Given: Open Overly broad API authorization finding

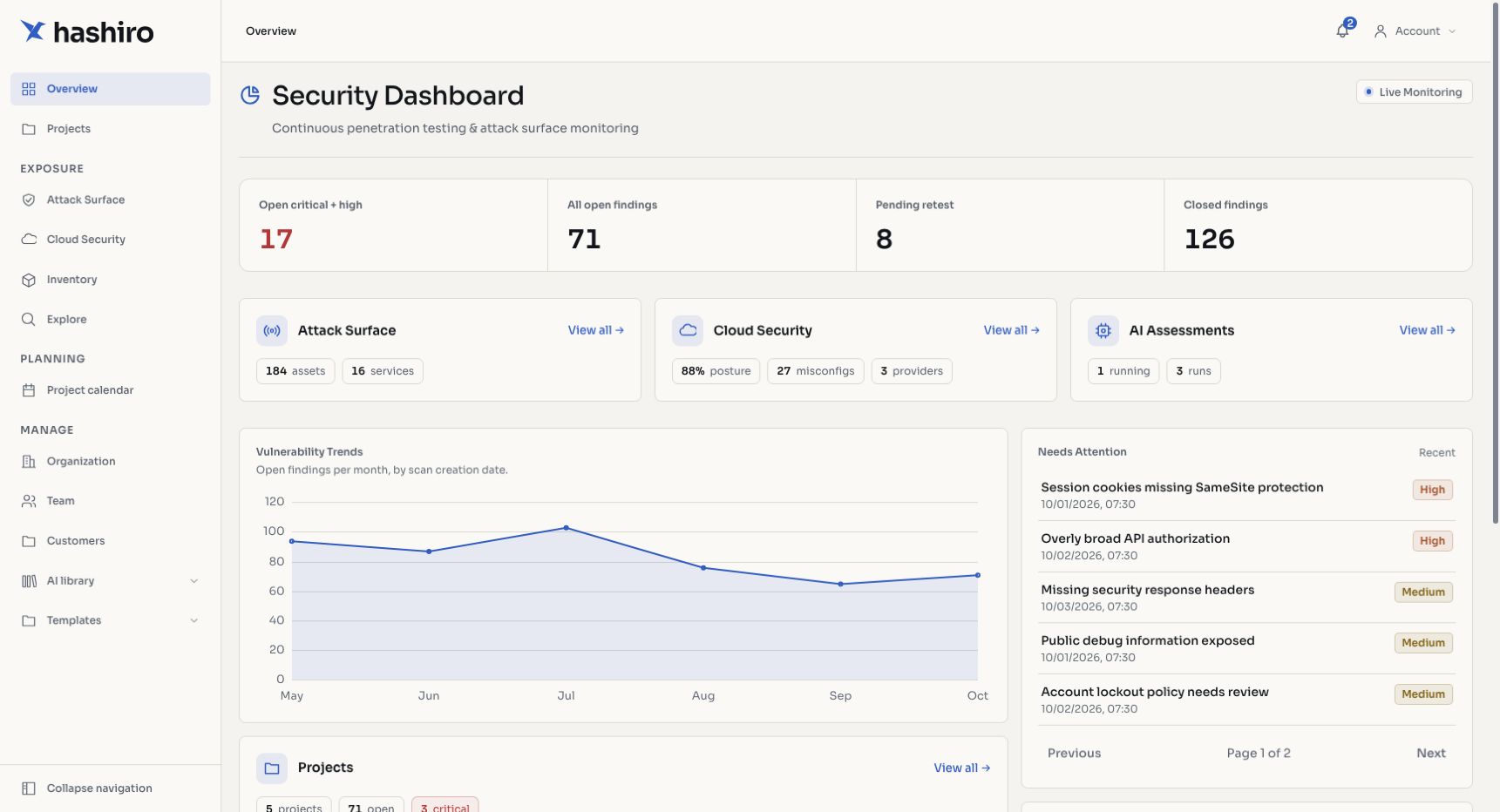Looking at the screenshot, I should coord(1246,546).
